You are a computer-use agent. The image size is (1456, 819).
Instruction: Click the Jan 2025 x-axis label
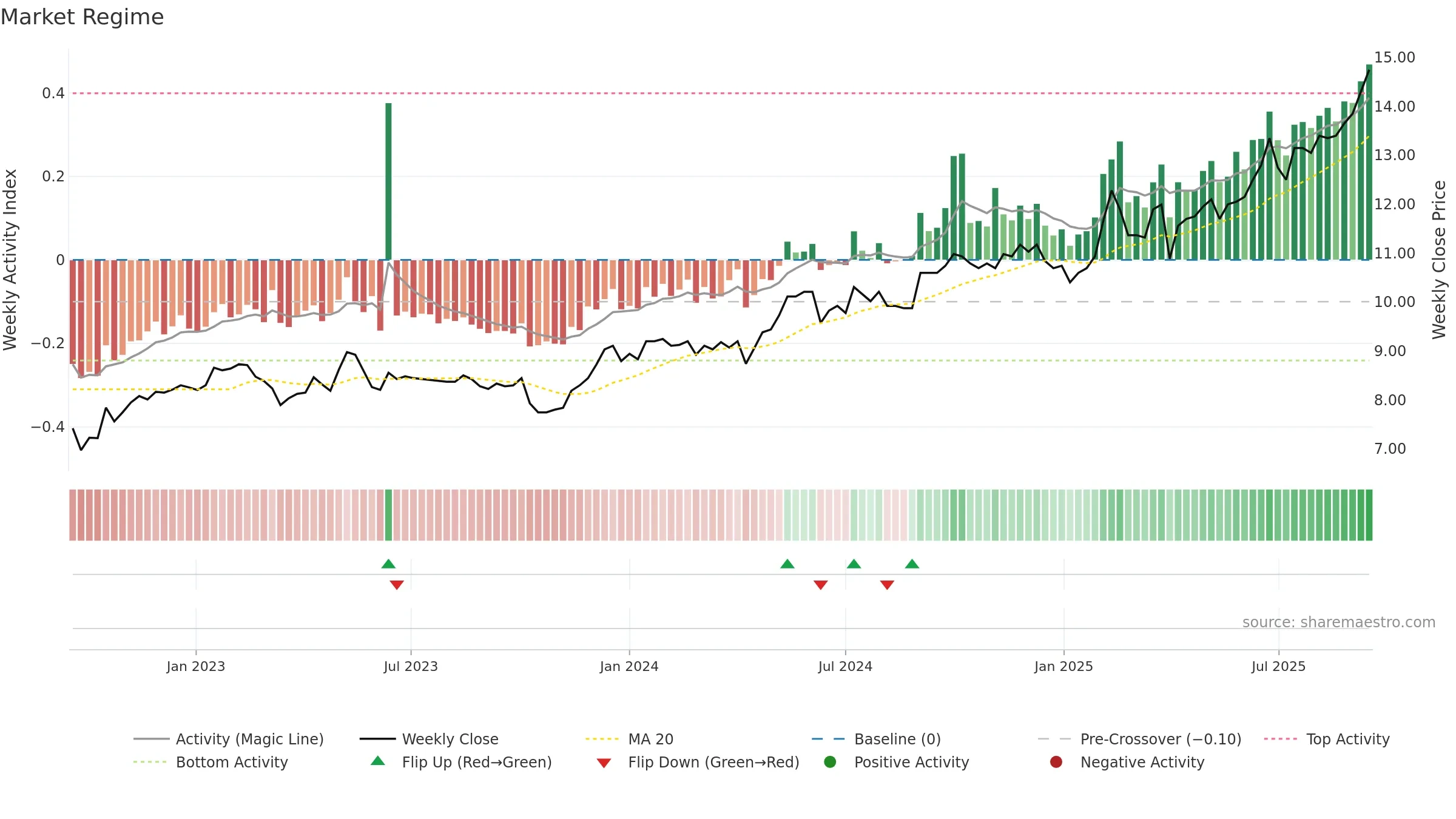[1063, 667]
